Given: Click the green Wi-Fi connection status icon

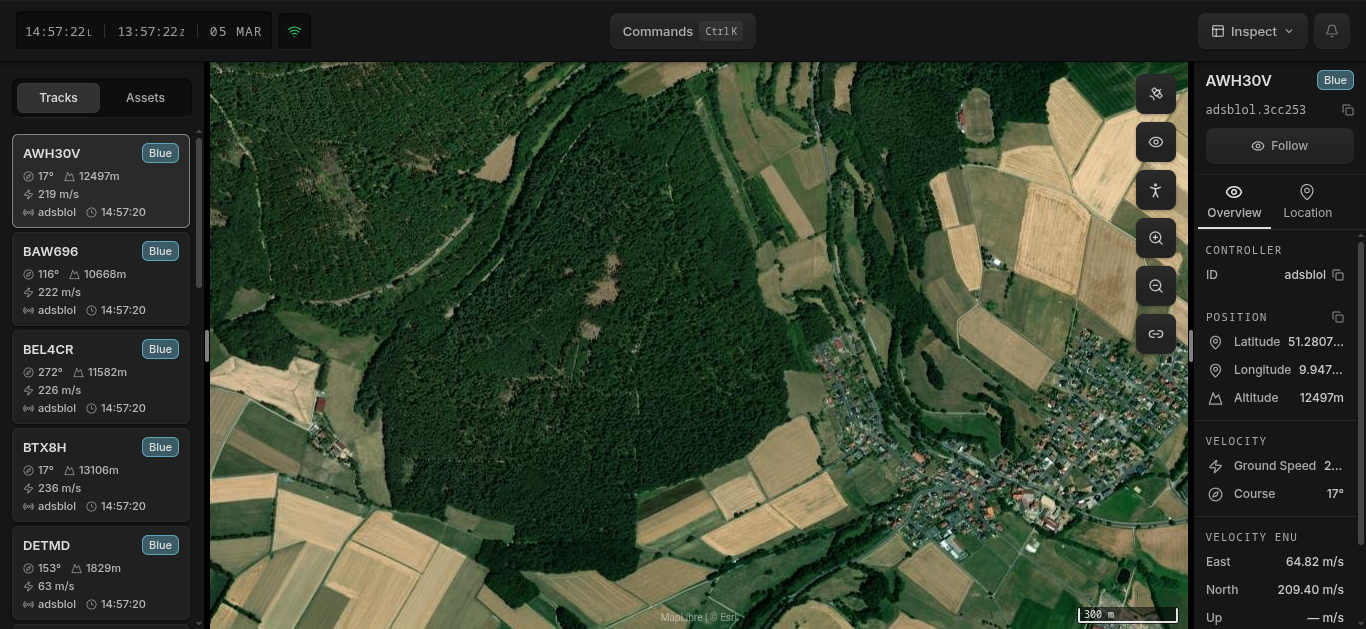Looking at the screenshot, I should pos(294,31).
